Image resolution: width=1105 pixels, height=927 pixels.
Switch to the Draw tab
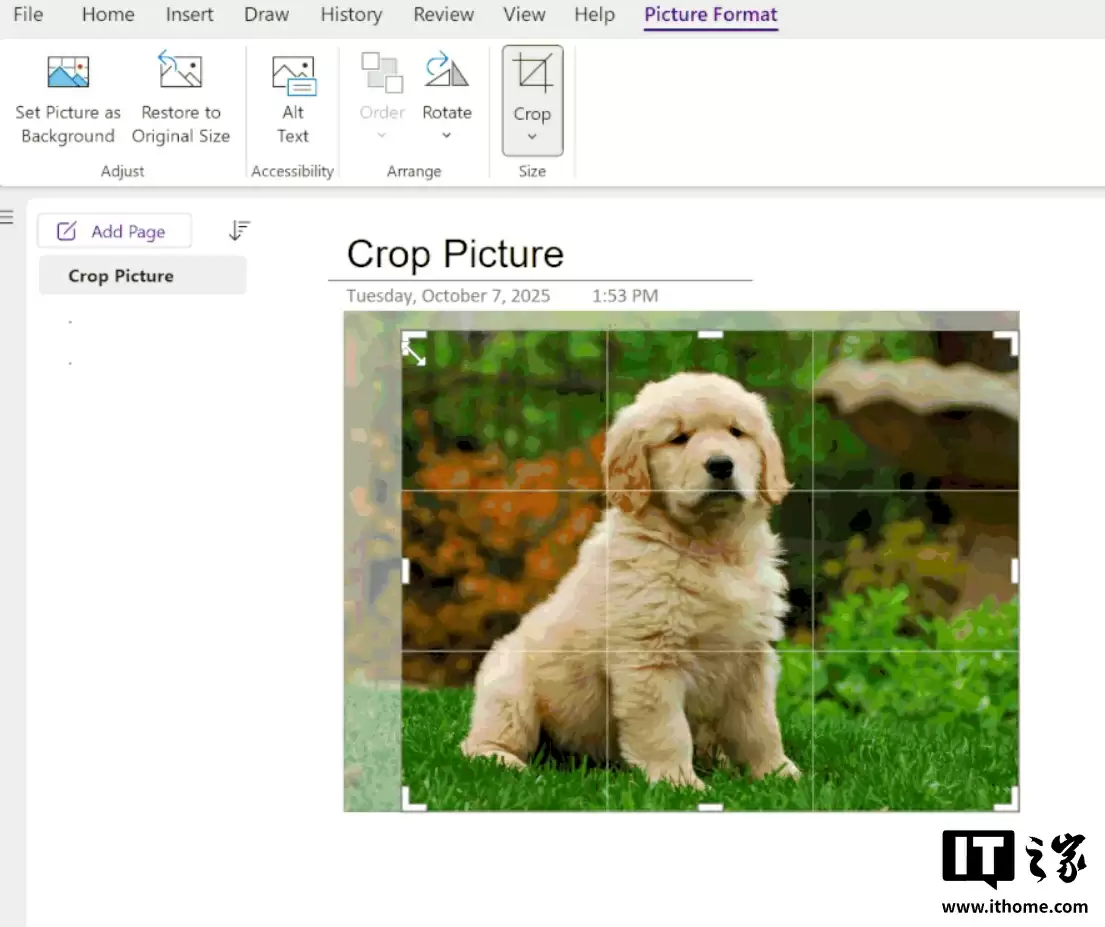[x=266, y=14]
